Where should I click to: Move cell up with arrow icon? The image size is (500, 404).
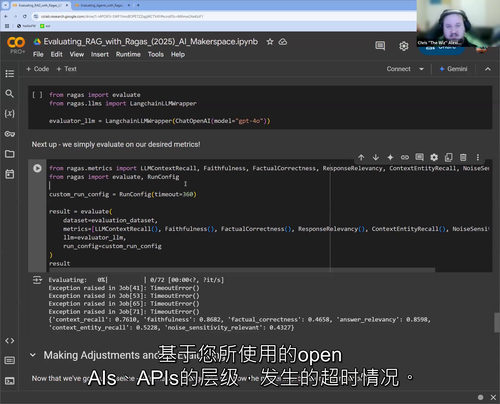(361, 157)
